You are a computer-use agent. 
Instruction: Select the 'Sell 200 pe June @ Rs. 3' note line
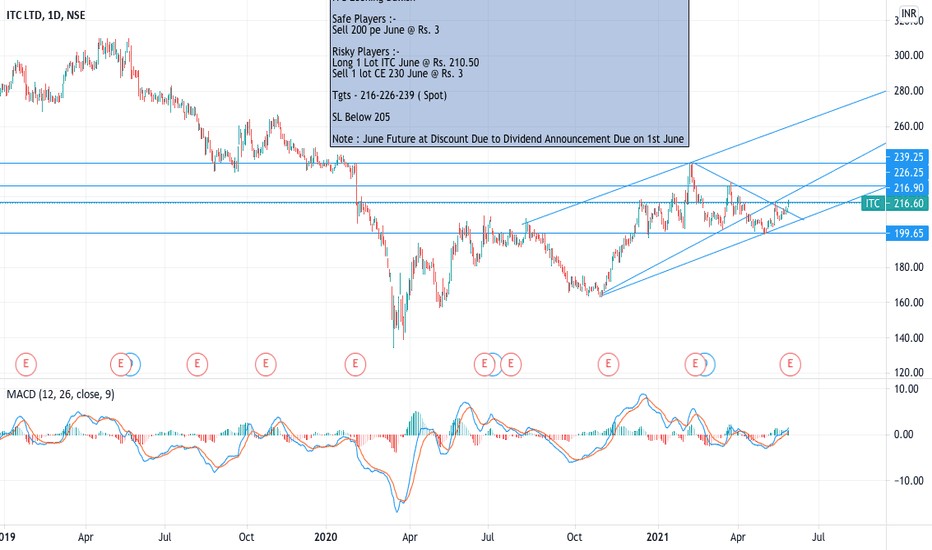386,30
